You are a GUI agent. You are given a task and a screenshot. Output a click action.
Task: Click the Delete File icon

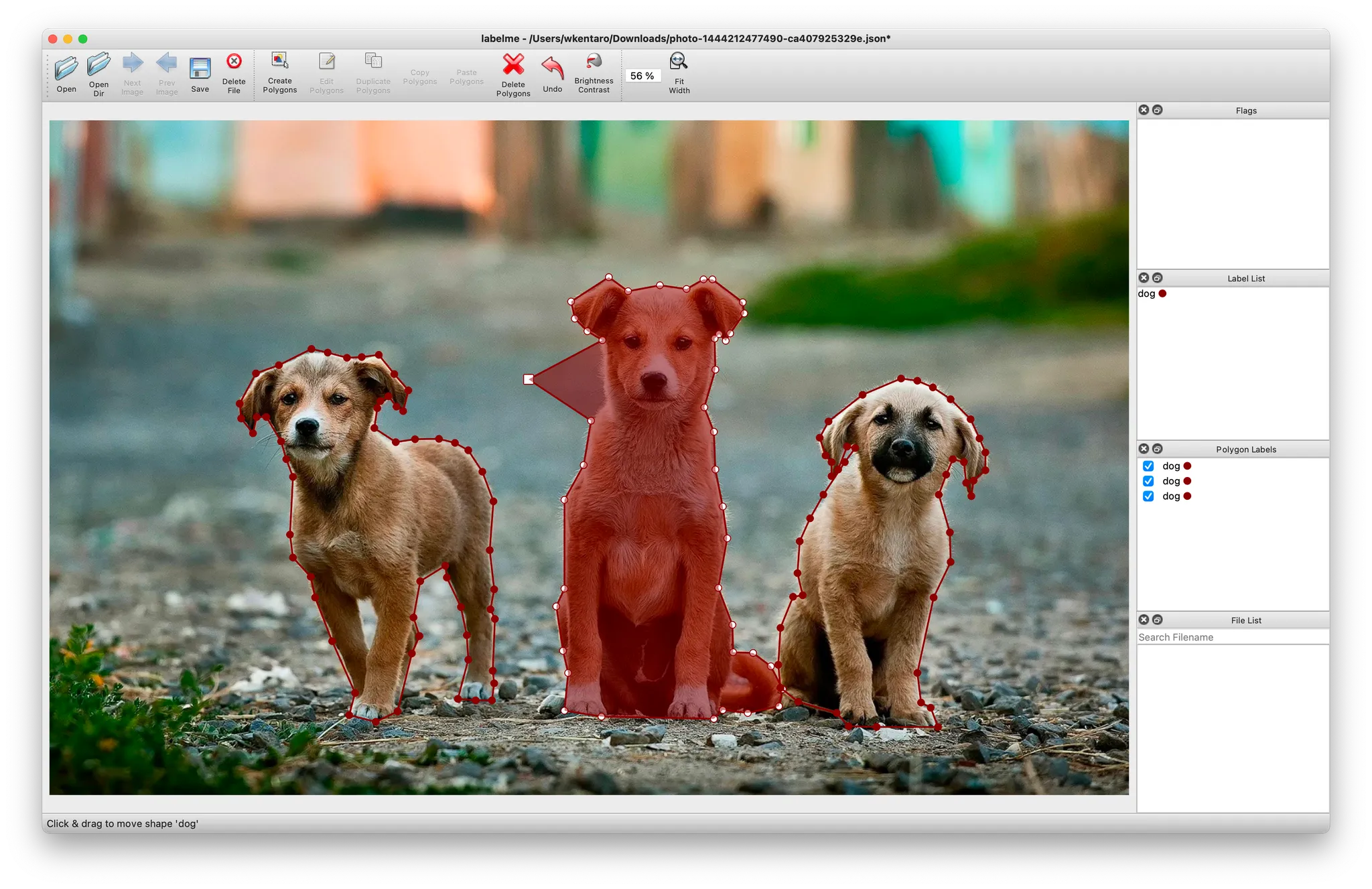click(234, 62)
